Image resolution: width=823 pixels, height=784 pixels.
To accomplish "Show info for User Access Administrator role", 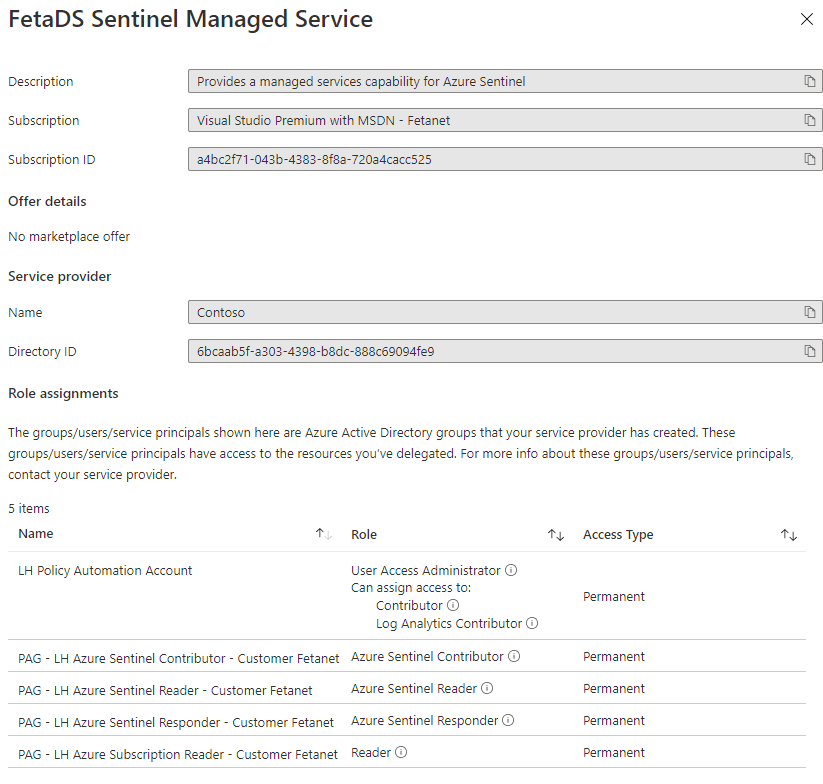I will (x=511, y=570).
